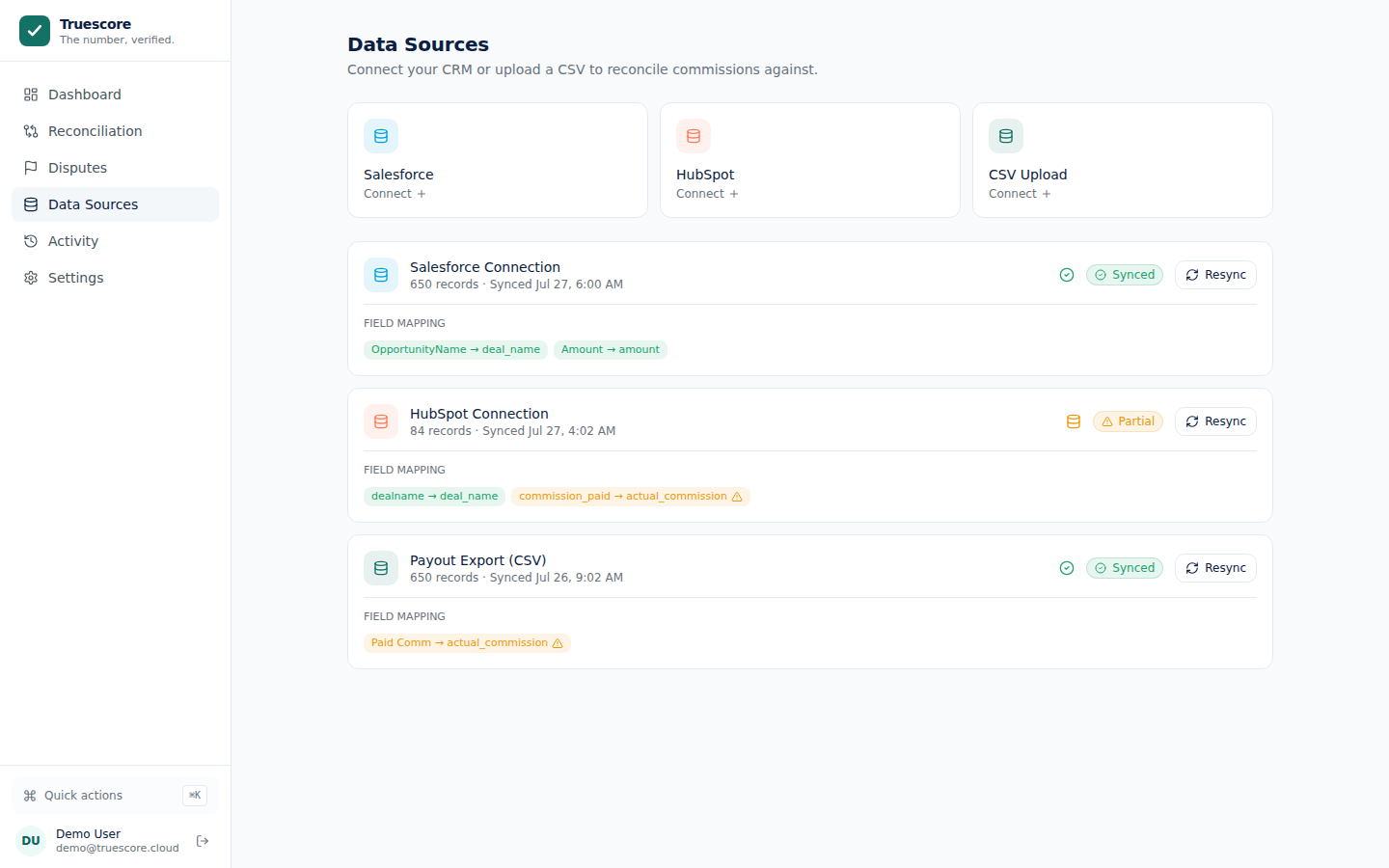1389x868 pixels.
Task: Open the Disputes section
Action: pos(115,168)
